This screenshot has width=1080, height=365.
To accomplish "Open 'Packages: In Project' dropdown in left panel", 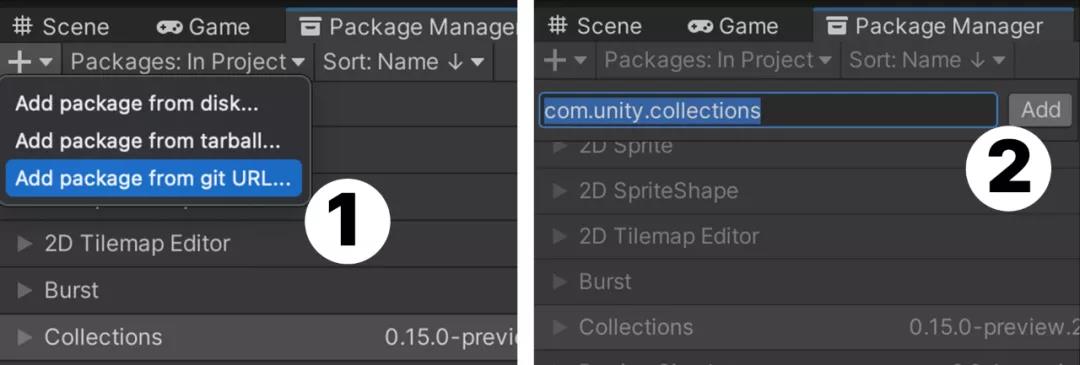I will (189, 61).
